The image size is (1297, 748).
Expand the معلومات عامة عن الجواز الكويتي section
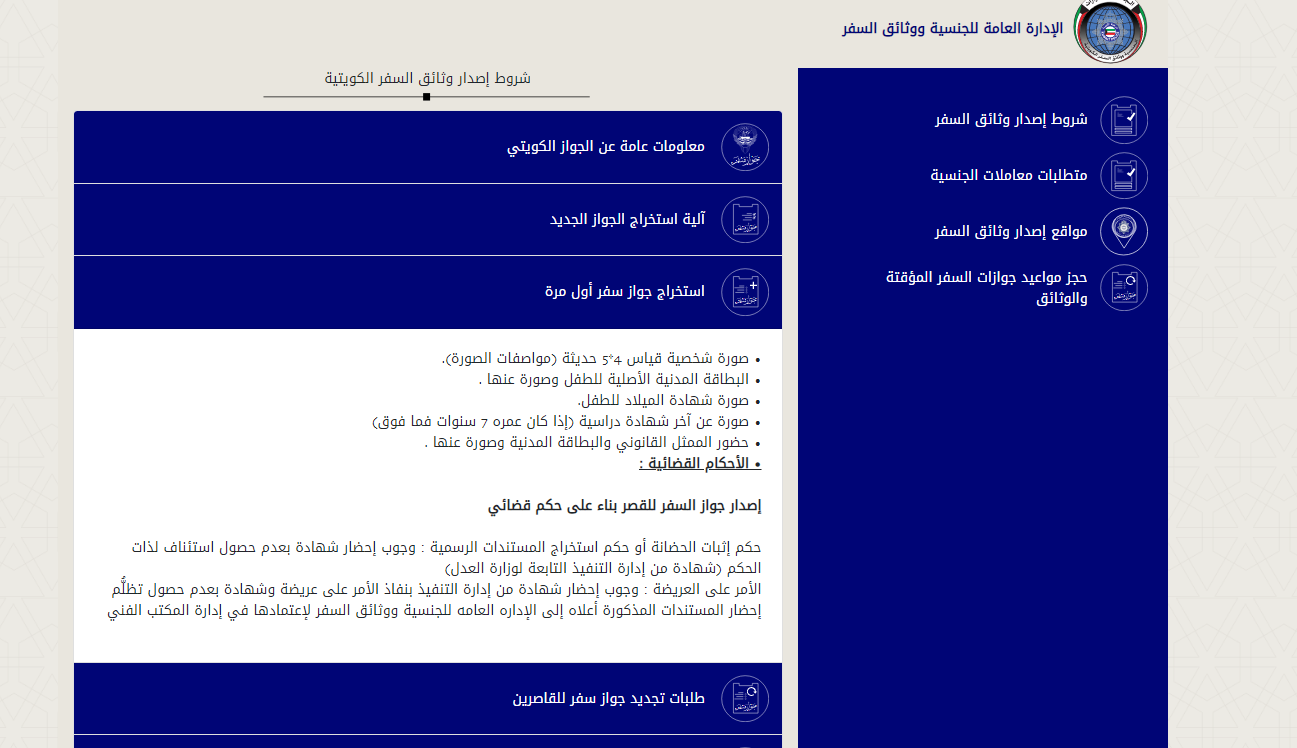tap(606, 147)
